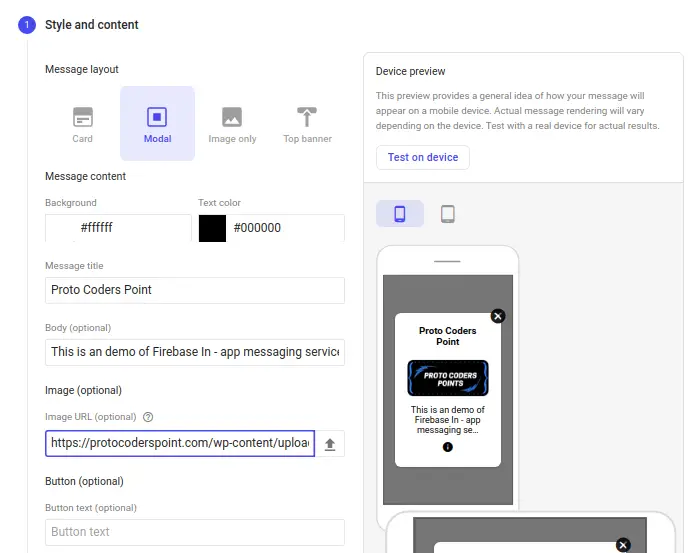Edit the #ffffff background color field

pos(118,228)
